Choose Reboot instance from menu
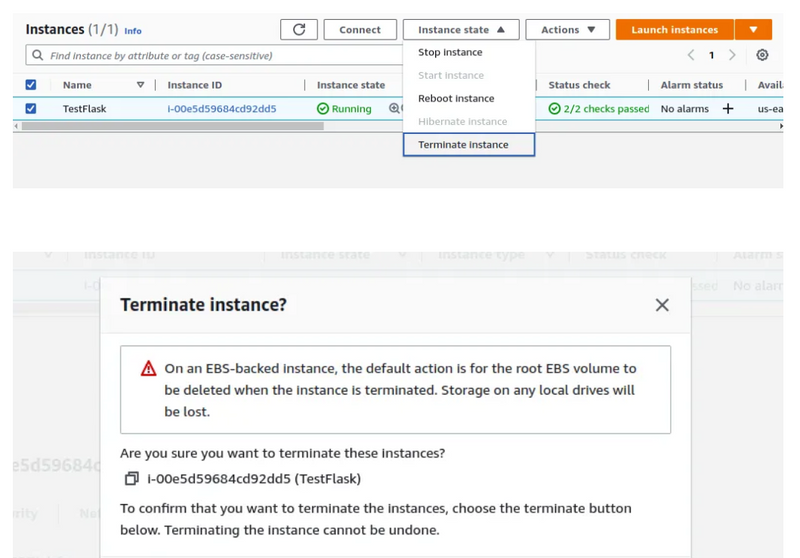 coord(456,98)
